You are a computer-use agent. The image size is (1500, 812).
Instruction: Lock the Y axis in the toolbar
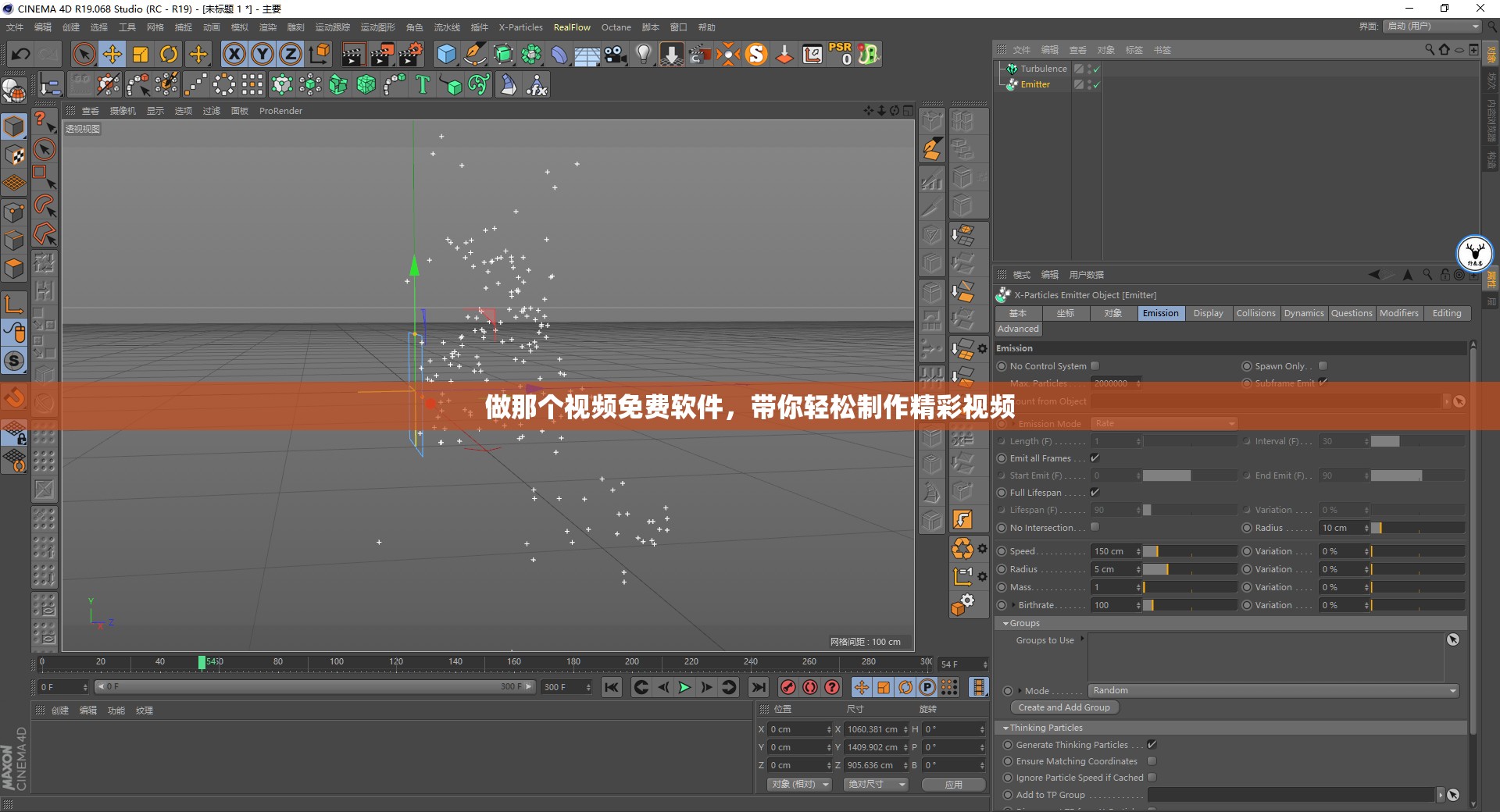(262, 54)
